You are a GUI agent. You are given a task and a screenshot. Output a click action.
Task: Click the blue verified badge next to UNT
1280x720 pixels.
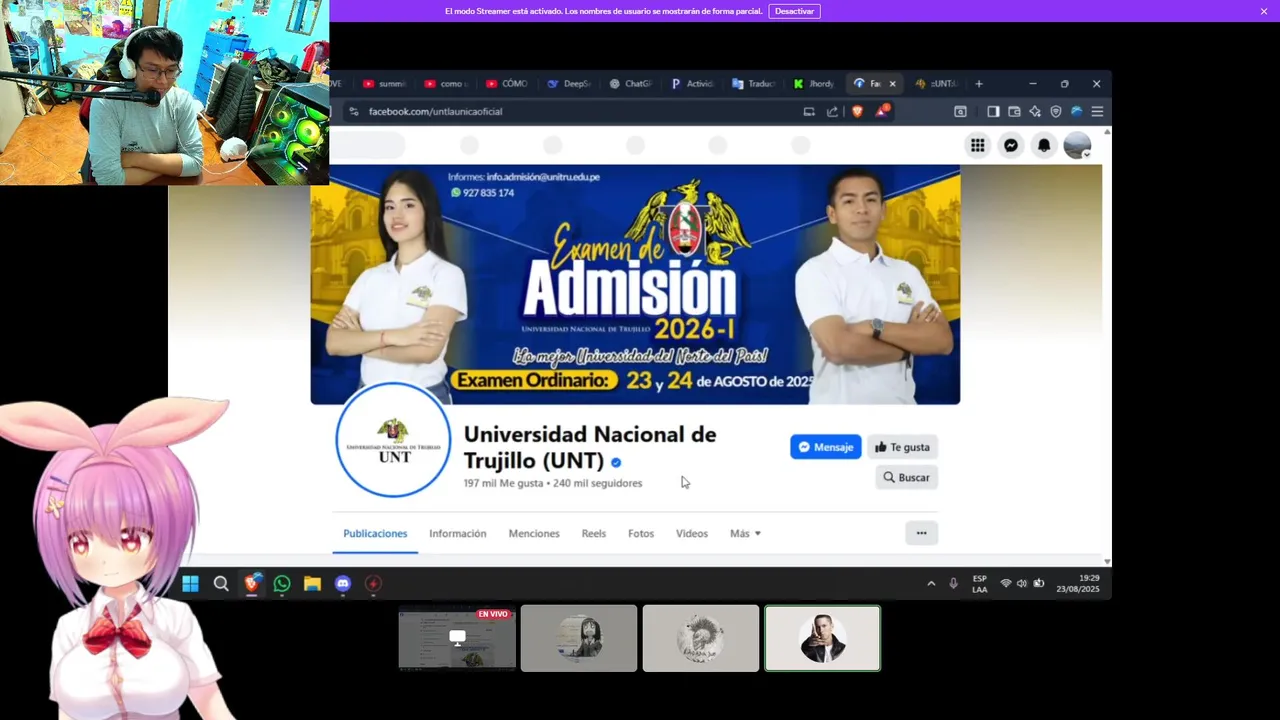pos(616,462)
